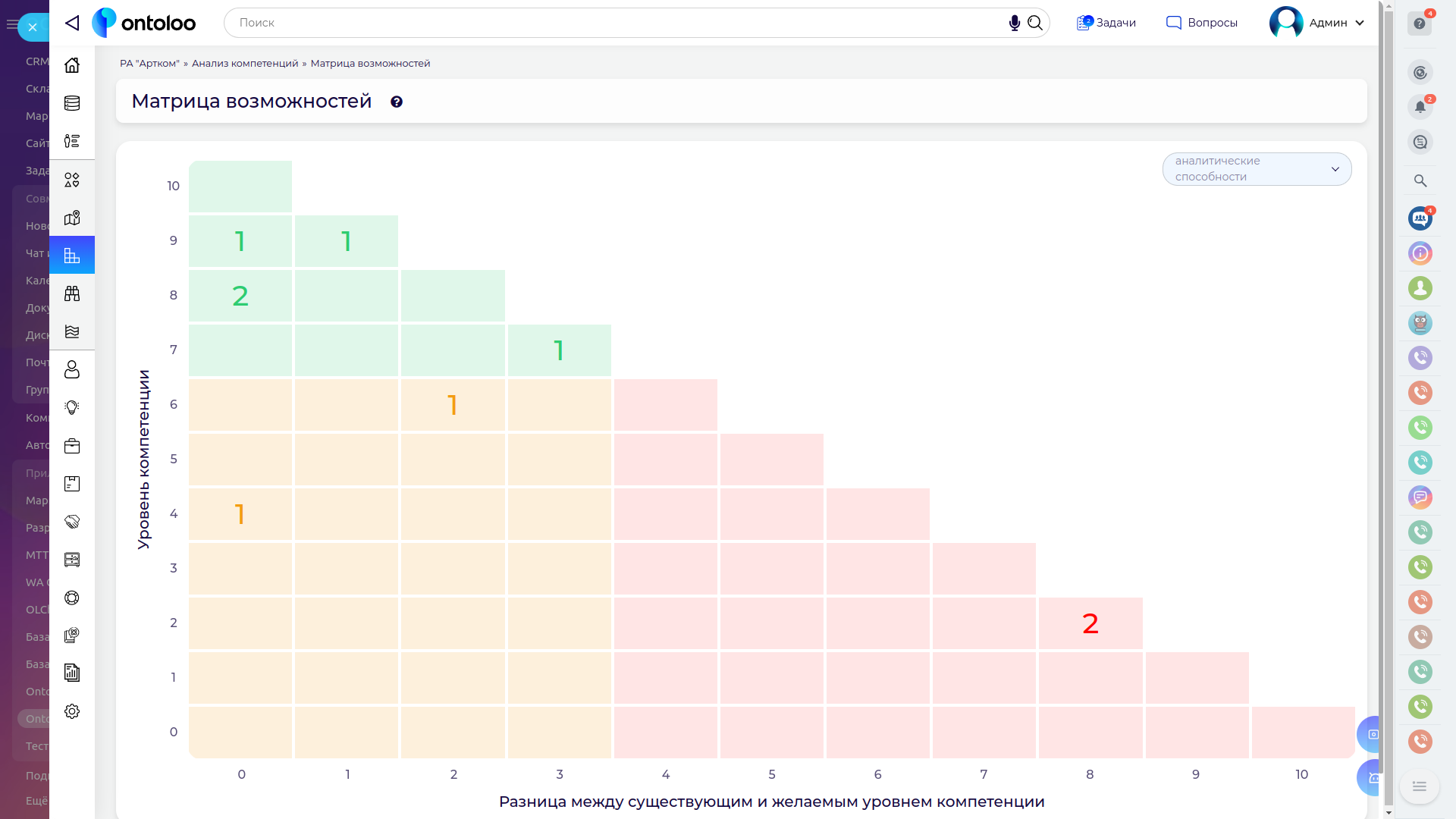The width and height of the screenshot is (1456, 819).
Task: Open the Админ user menu
Action: [1318, 23]
